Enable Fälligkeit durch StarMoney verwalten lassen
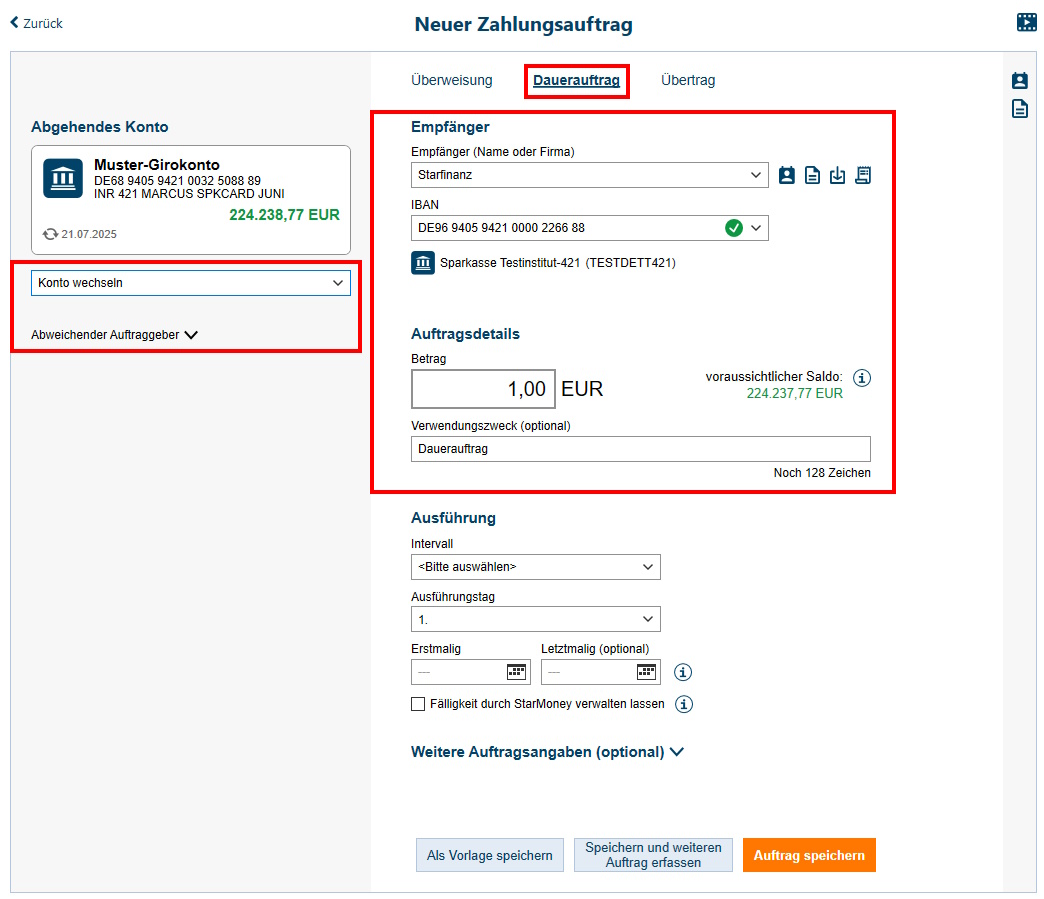This screenshot has width=1044, height=899. pos(418,704)
